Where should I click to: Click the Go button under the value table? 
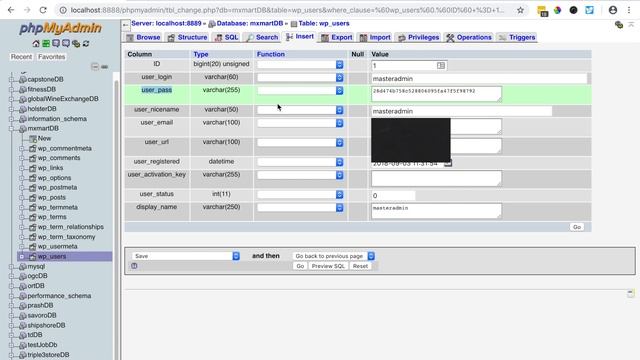click(577, 227)
